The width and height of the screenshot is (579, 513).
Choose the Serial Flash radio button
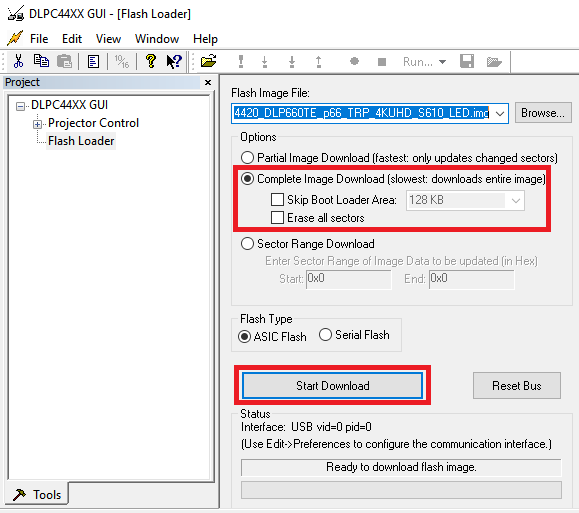point(325,335)
